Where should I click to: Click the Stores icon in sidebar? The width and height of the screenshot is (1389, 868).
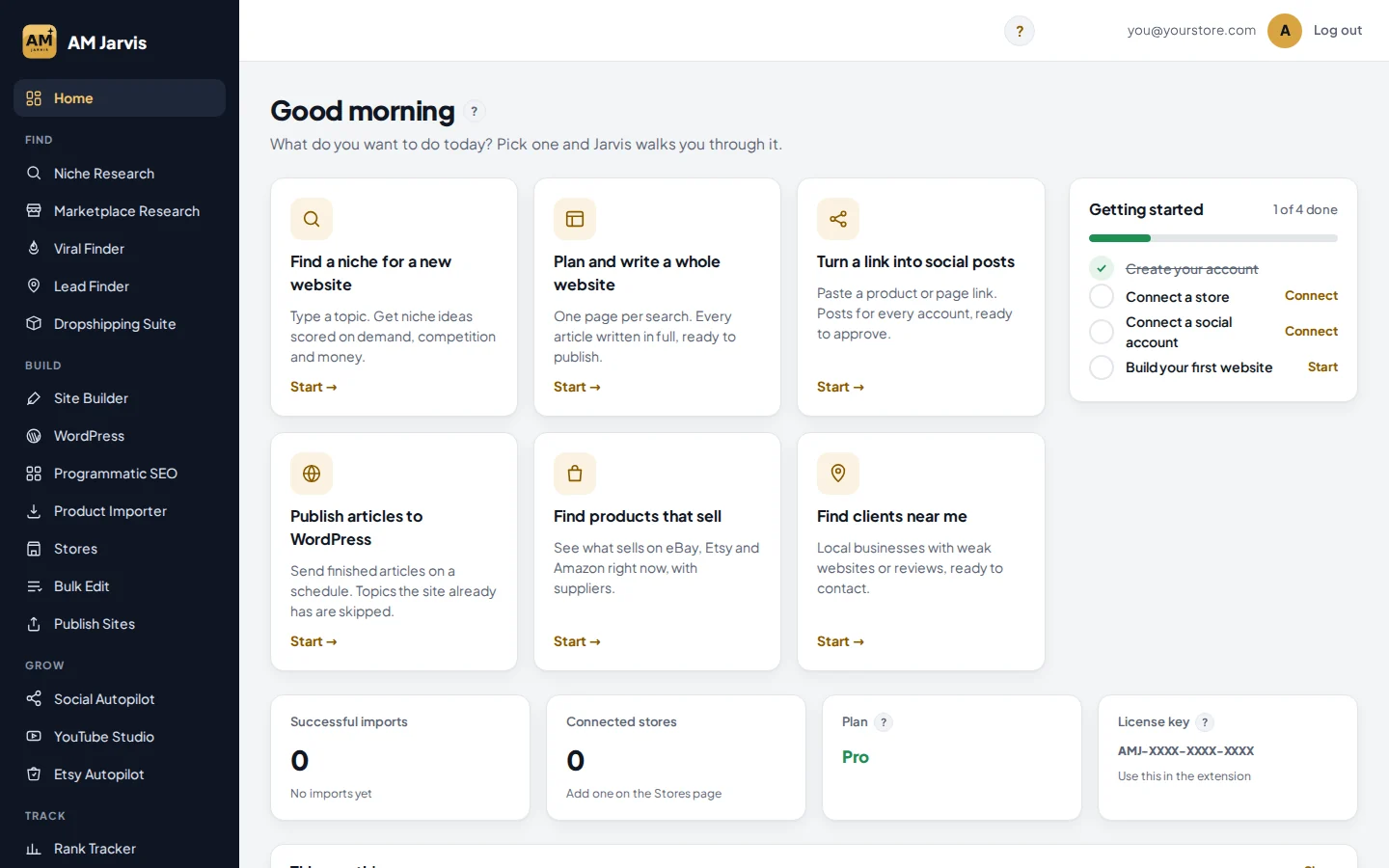point(34,549)
